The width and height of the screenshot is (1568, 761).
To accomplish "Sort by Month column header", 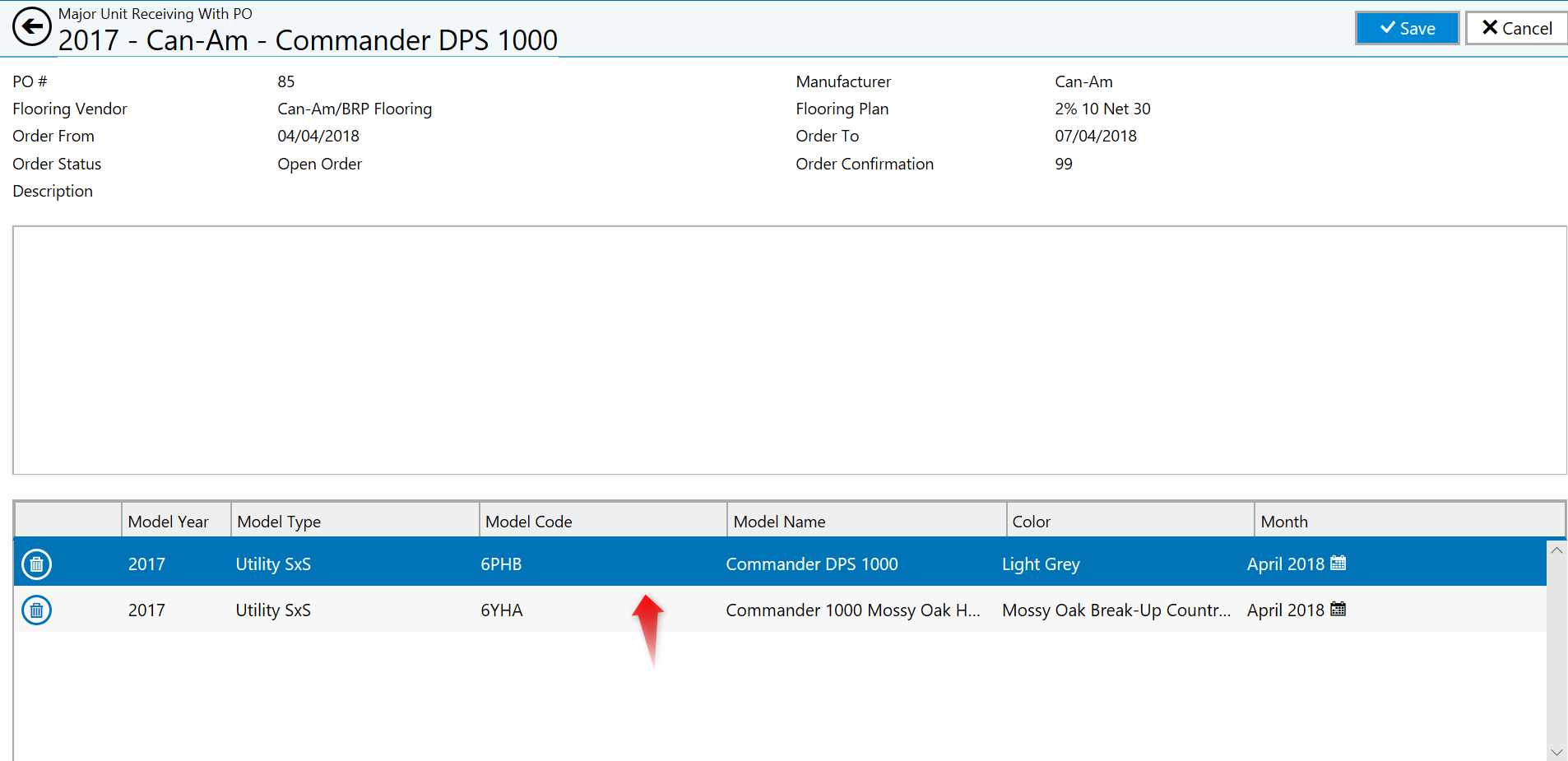I will tap(1409, 522).
